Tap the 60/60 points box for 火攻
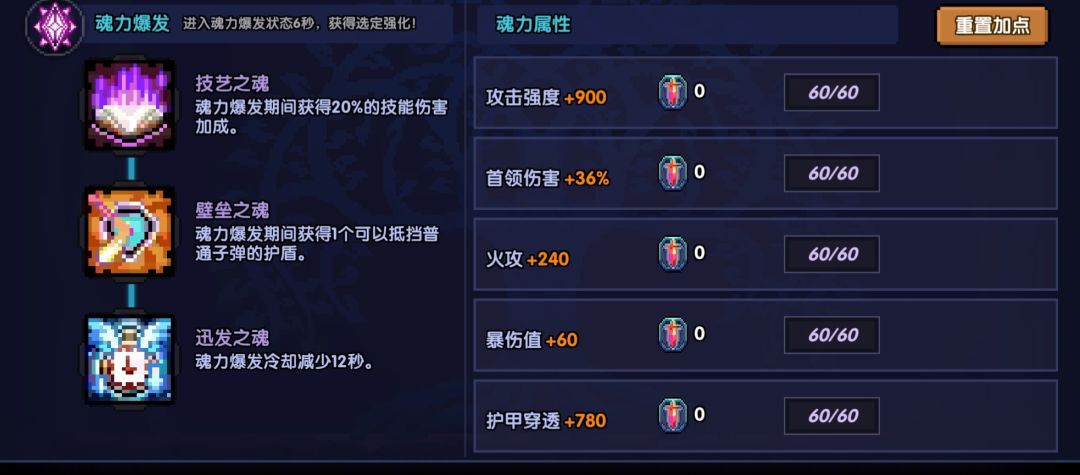 point(832,255)
